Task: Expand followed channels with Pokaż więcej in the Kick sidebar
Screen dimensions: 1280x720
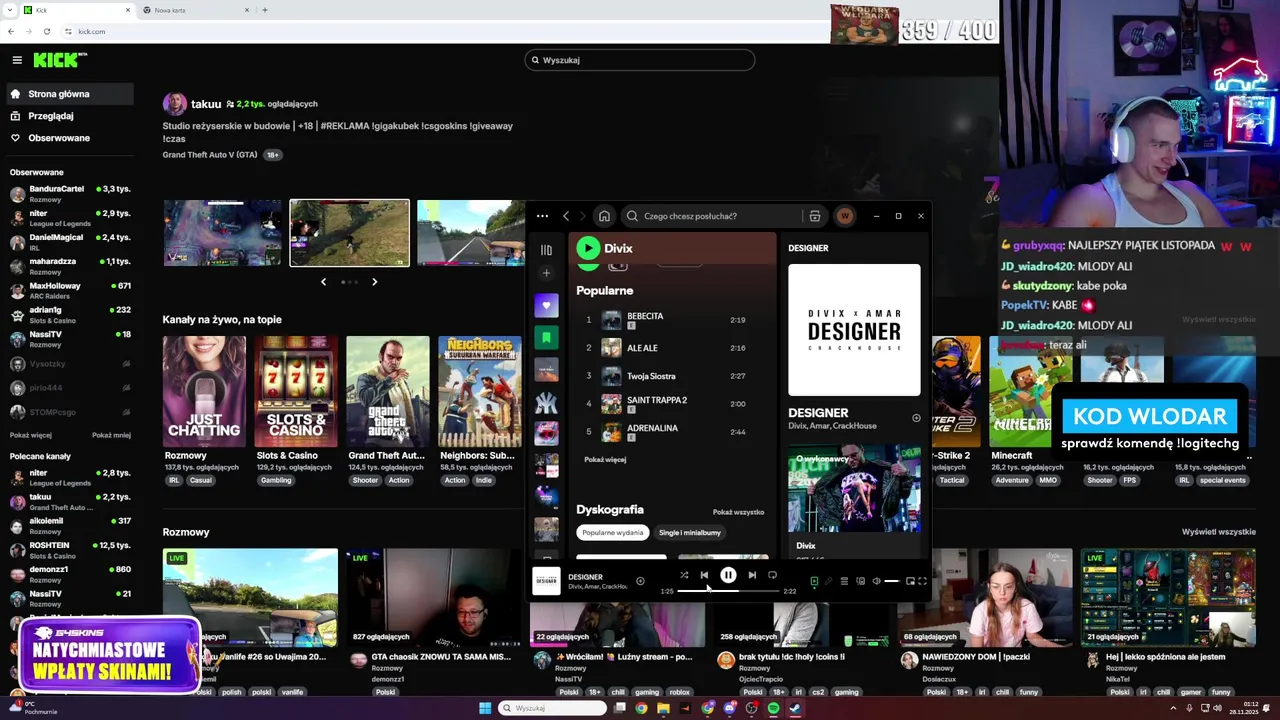Action: 31,435
